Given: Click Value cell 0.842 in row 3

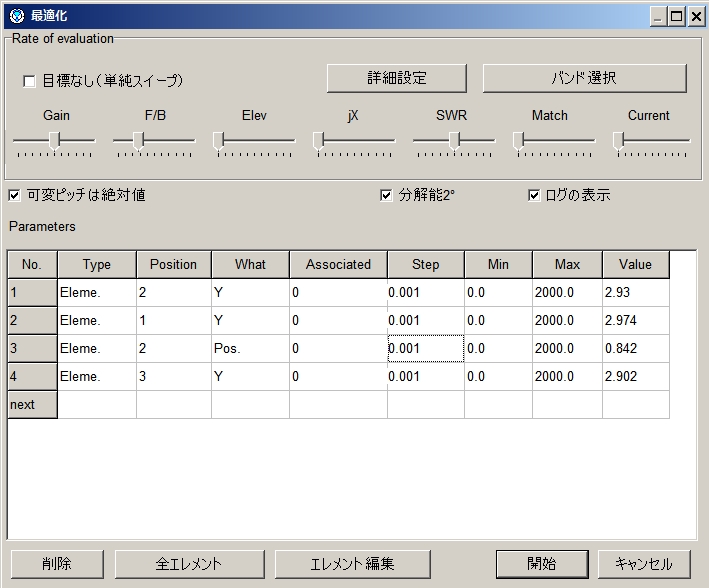Looking at the screenshot, I should click(636, 349).
